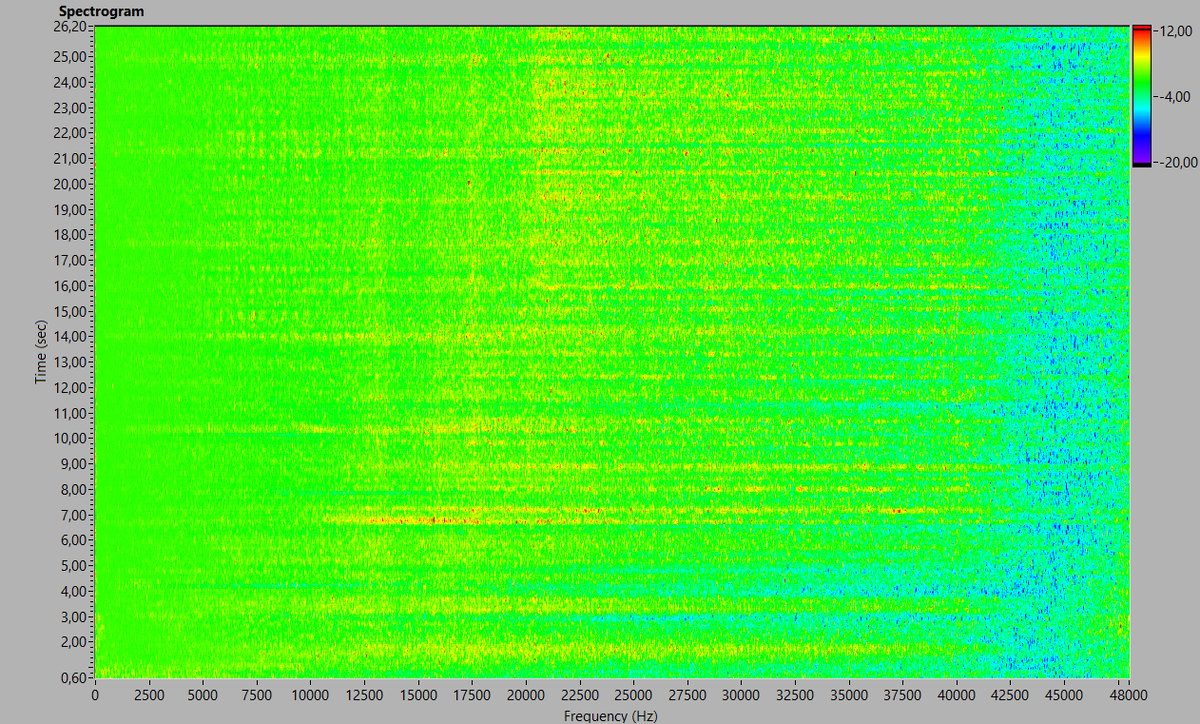Select the 12,00 color scale maximum value
Viewport: 1200px width, 724px height.
(1173, 32)
